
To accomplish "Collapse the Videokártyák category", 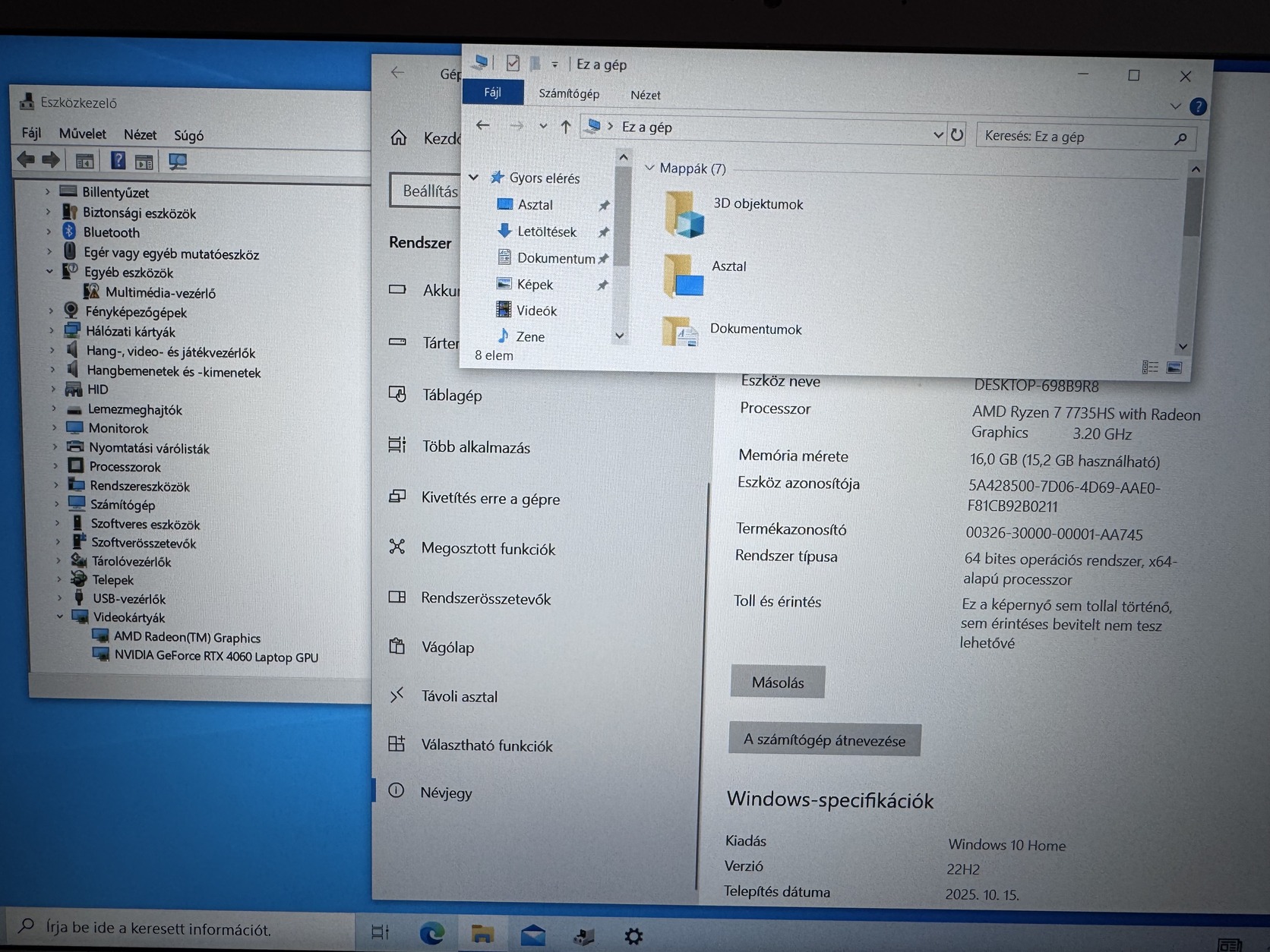I will (x=59, y=616).
